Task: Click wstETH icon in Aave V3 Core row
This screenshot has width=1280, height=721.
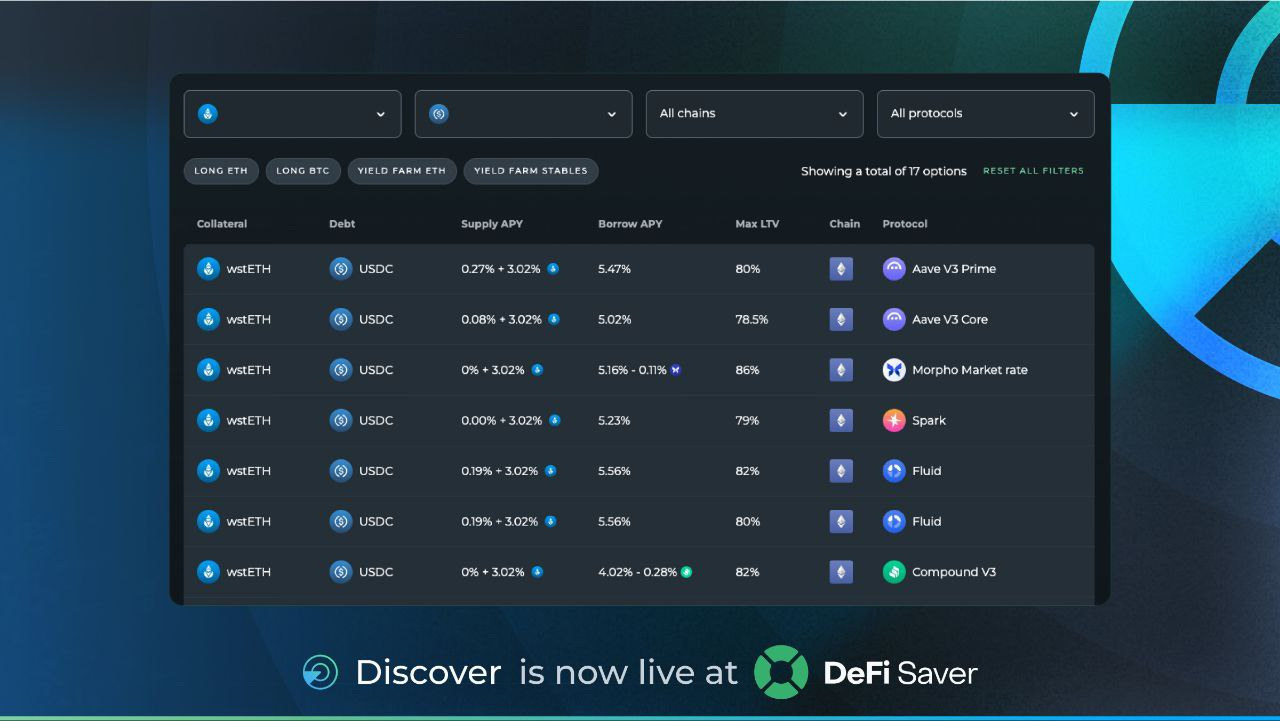Action: tap(208, 319)
